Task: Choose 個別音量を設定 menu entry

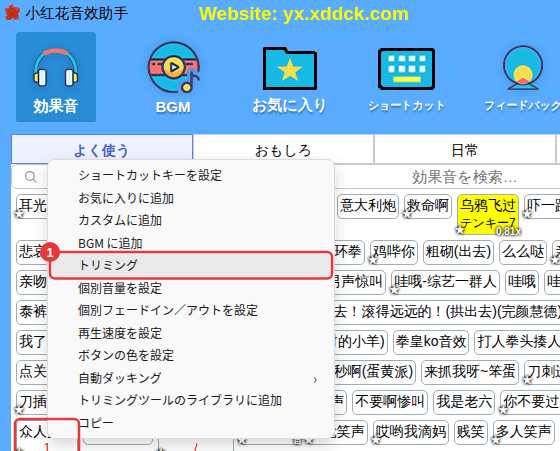Action: point(120,288)
